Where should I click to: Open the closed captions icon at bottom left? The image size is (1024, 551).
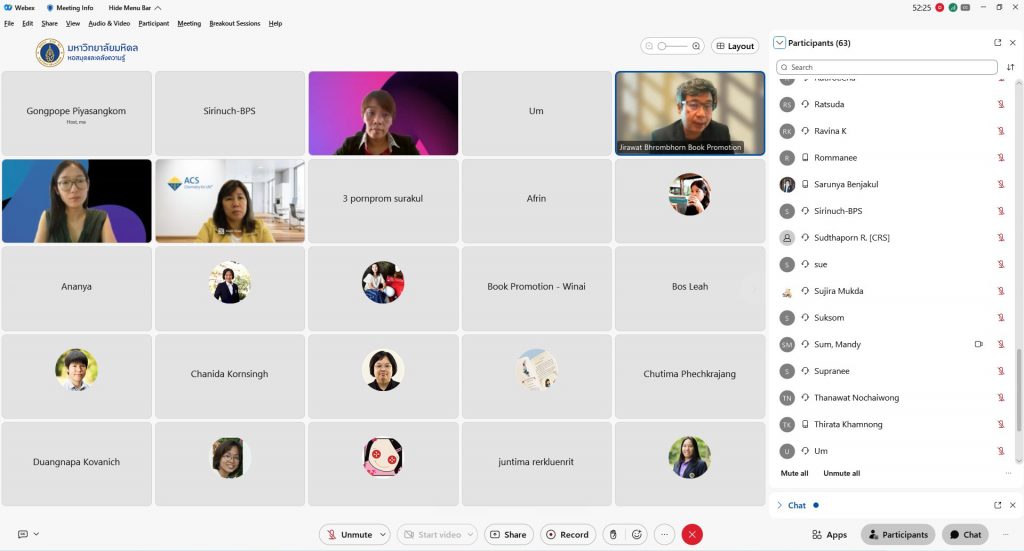[x=23, y=534]
